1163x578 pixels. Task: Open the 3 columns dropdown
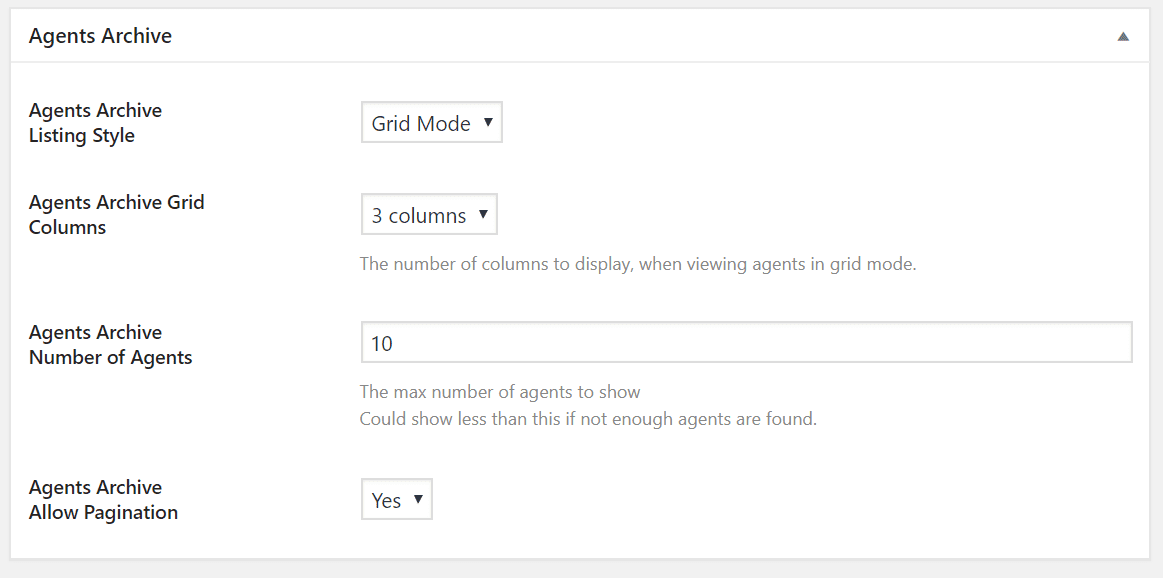coord(429,214)
